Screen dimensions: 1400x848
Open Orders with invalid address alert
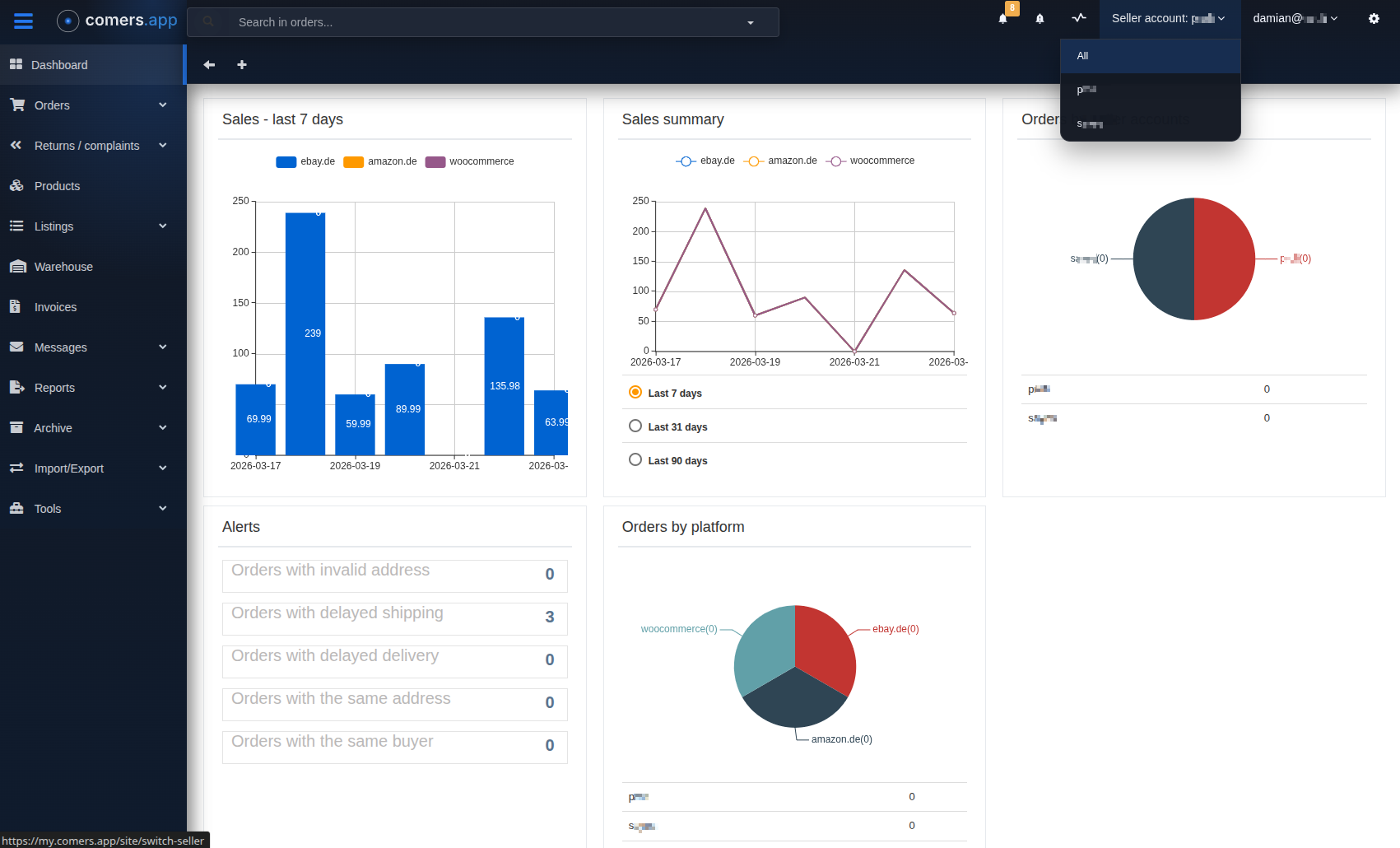coord(394,575)
